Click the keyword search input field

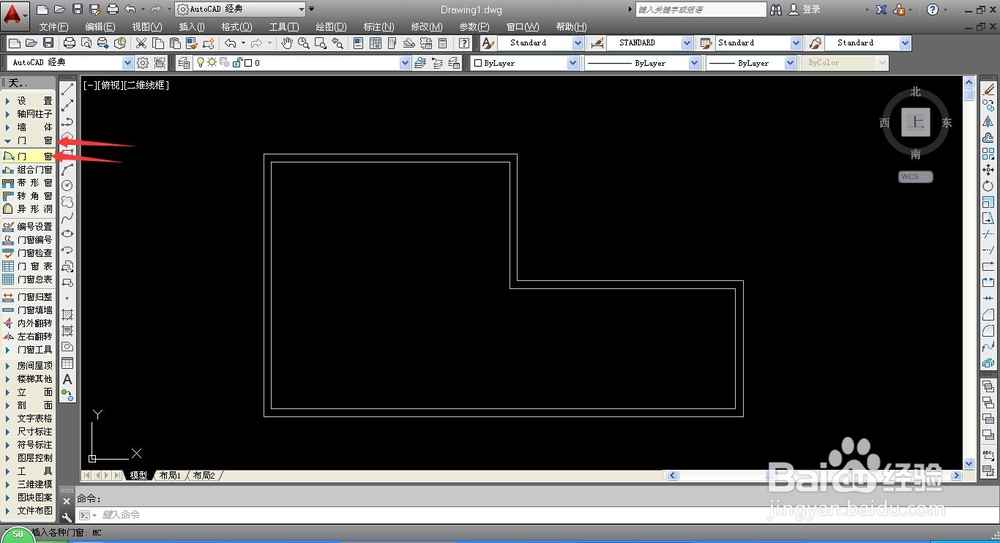tap(701, 10)
